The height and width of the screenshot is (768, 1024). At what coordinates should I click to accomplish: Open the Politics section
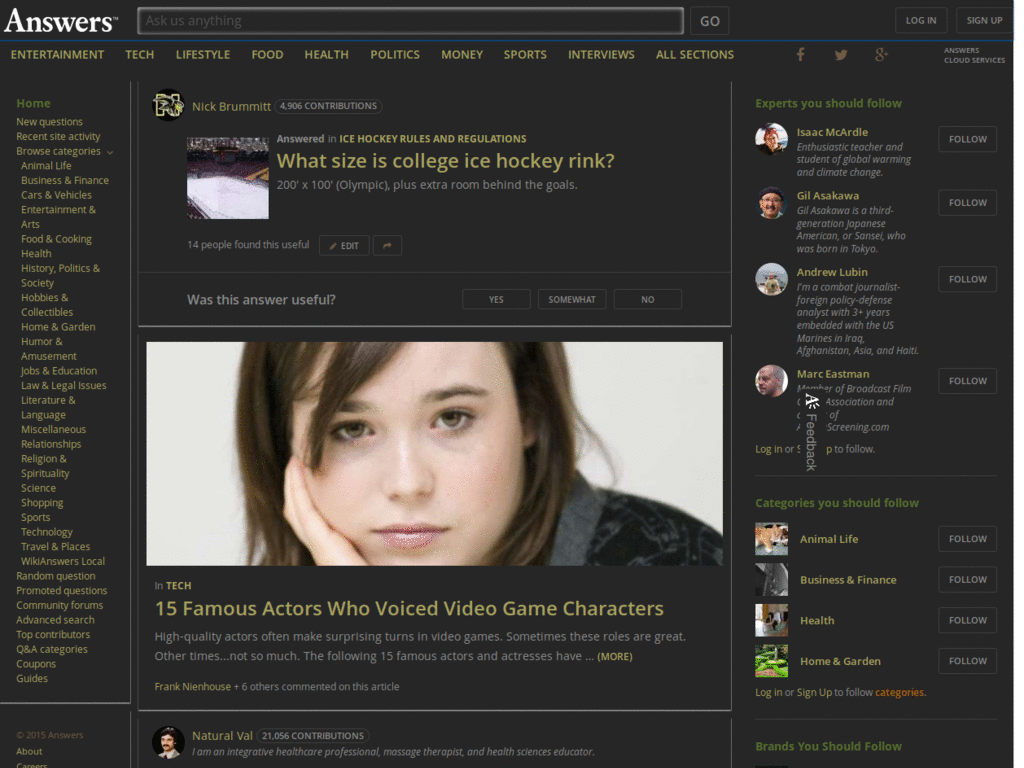395,55
